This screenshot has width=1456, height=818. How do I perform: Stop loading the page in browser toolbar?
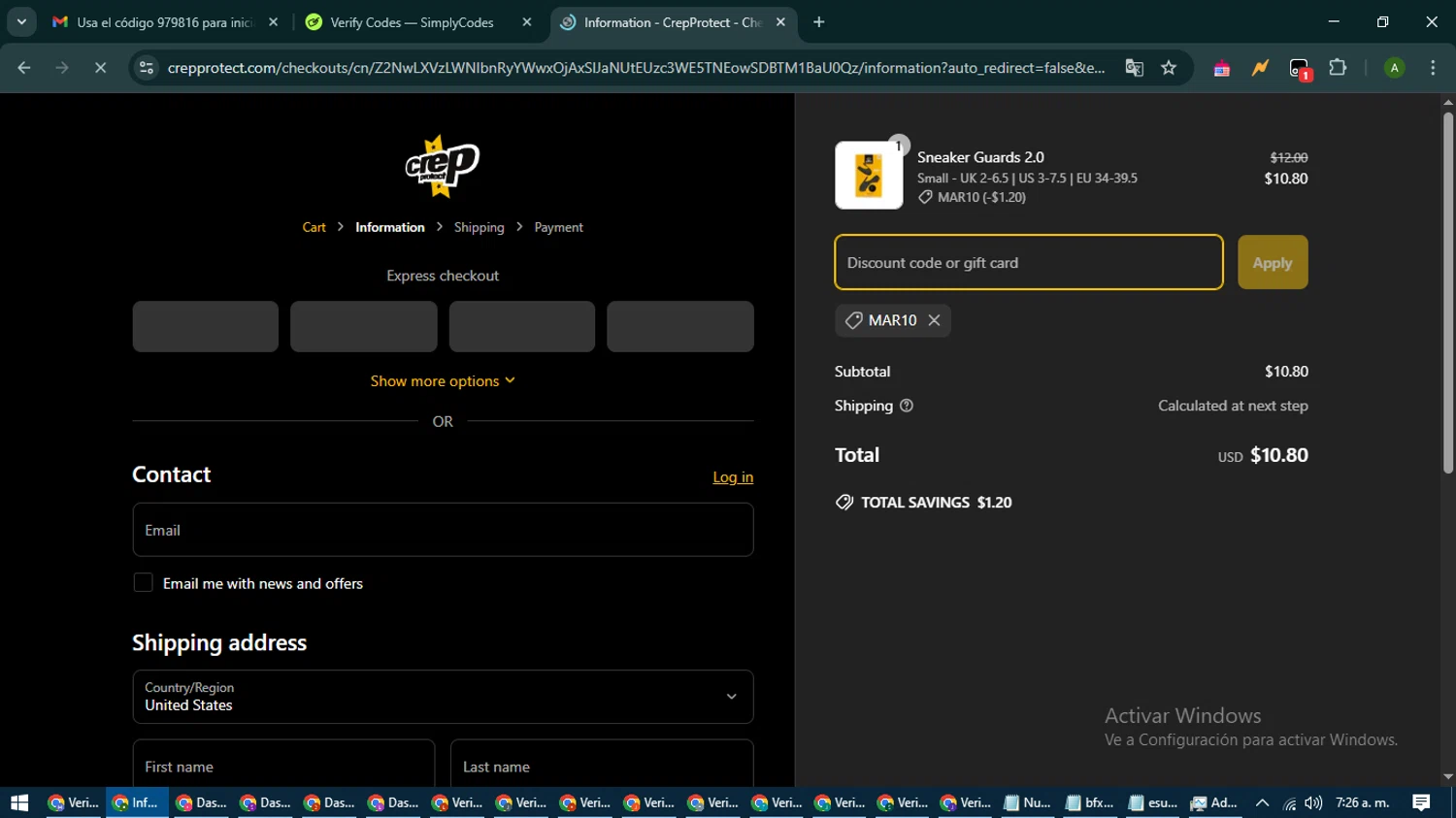tap(100, 68)
